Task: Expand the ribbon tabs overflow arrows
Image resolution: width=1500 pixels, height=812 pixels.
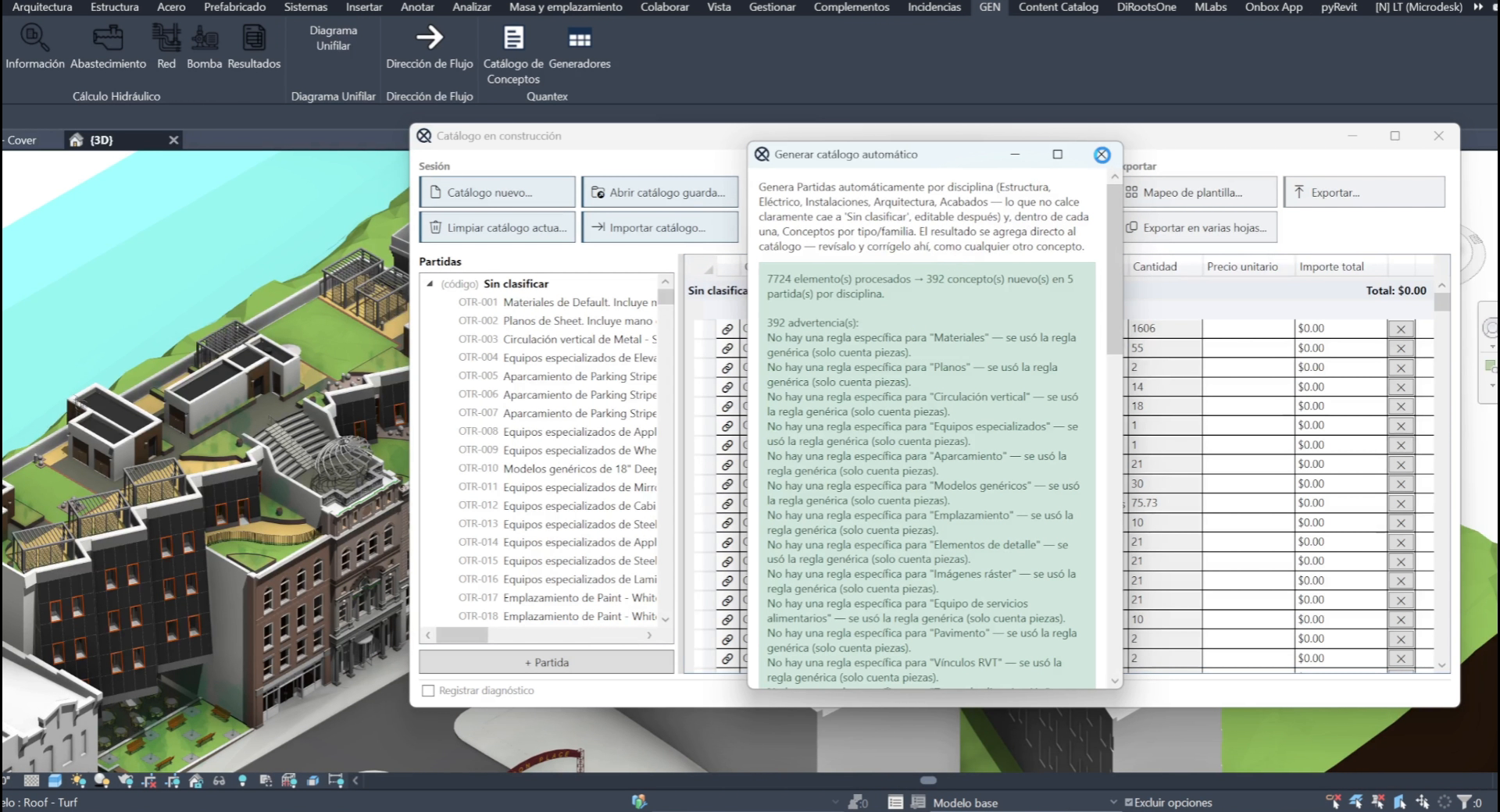Action: [x=1477, y=7]
